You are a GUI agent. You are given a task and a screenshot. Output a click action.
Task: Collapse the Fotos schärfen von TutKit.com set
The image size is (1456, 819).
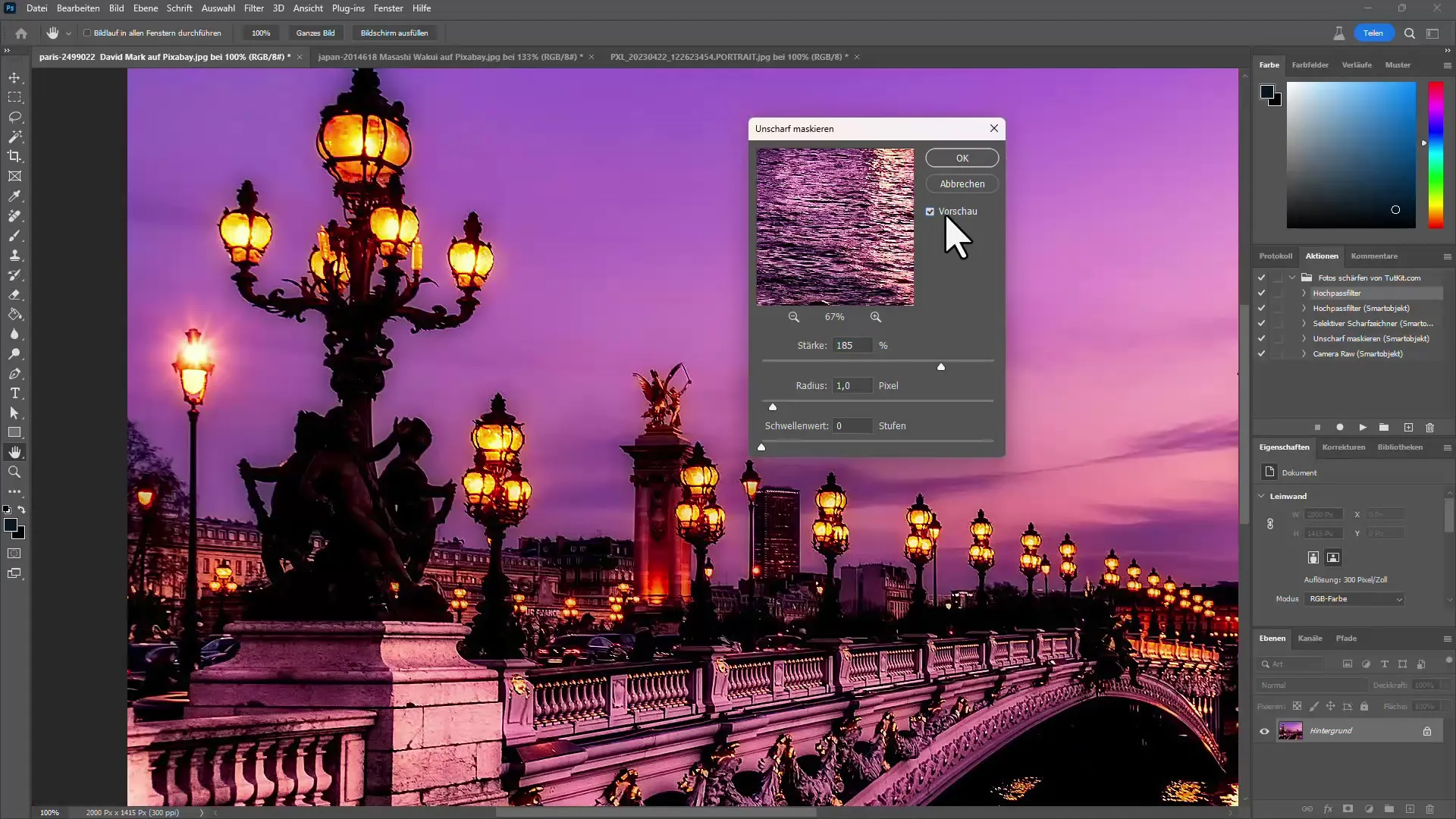[1292, 278]
